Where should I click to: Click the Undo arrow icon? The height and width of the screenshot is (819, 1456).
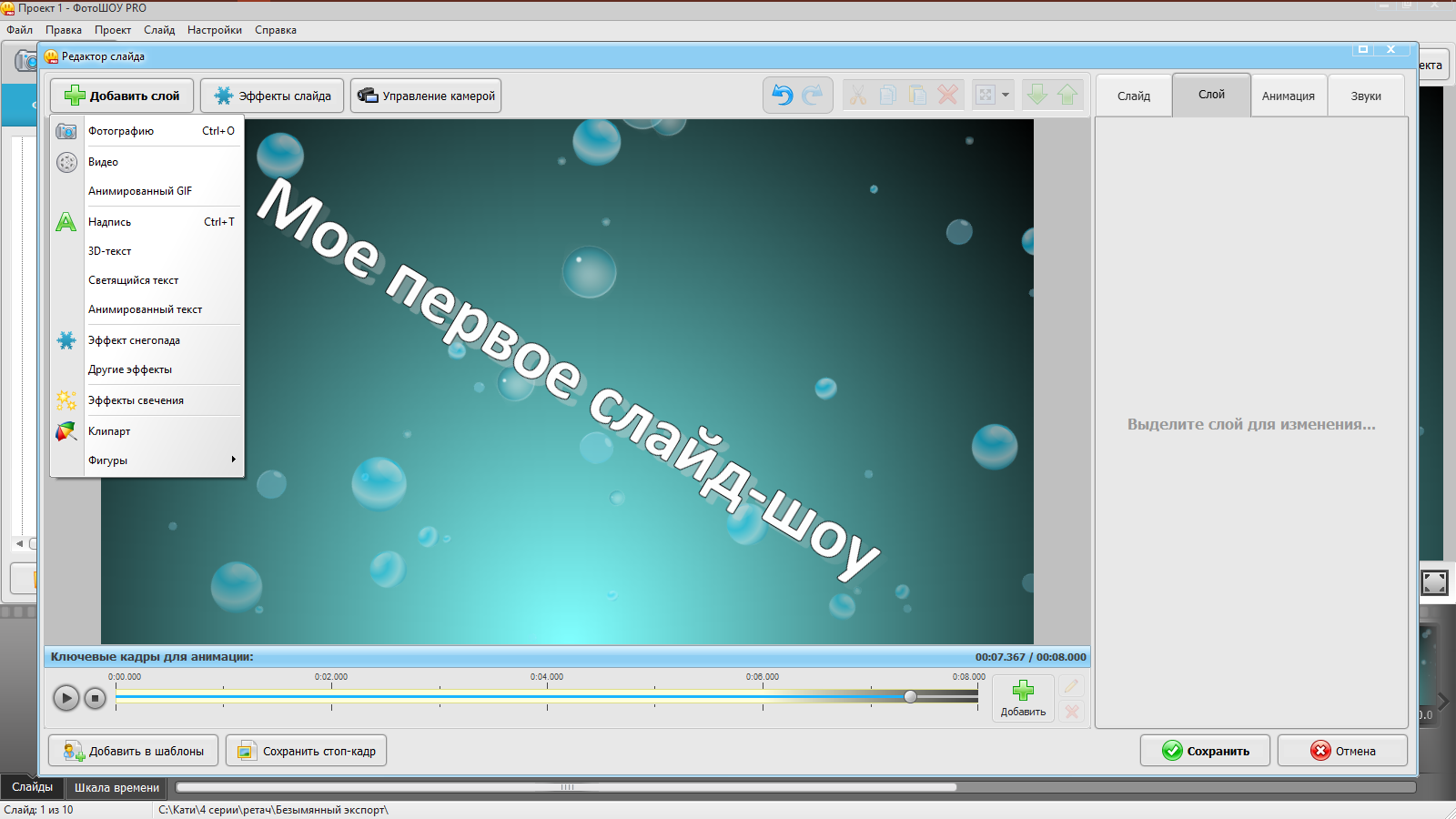click(783, 95)
